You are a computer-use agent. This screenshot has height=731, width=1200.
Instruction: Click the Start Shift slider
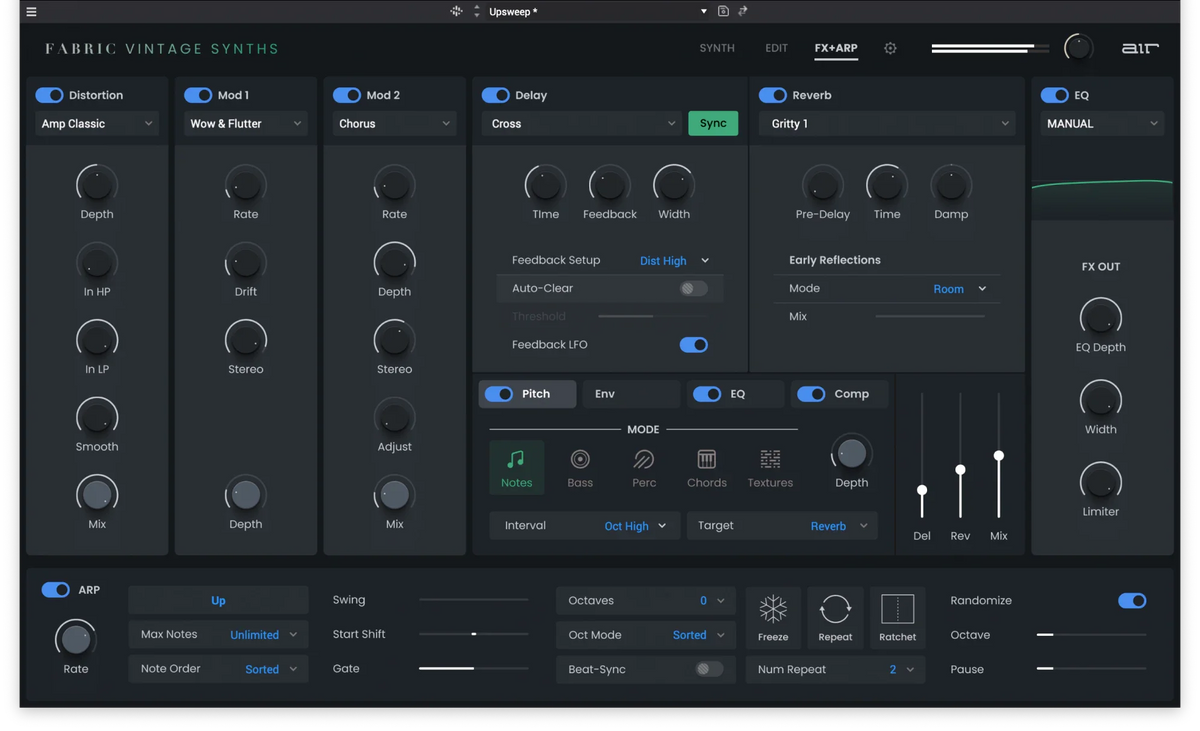[473, 634]
